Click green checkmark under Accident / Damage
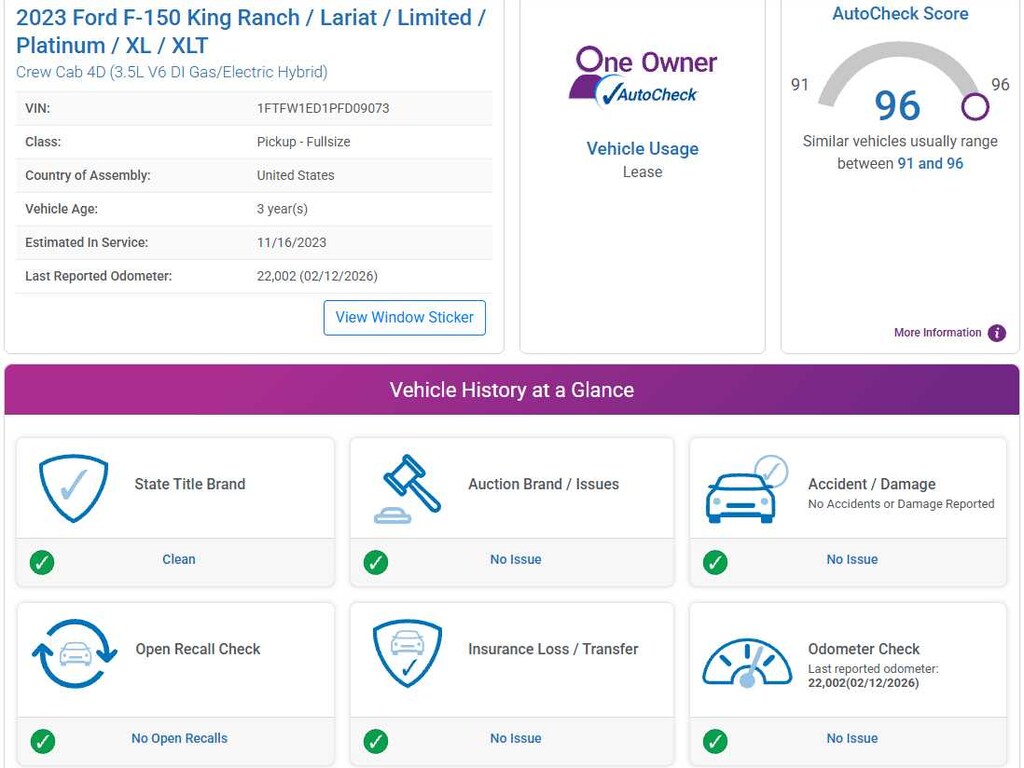This screenshot has width=1024, height=768. pyautogui.click(x=715, y=562)
